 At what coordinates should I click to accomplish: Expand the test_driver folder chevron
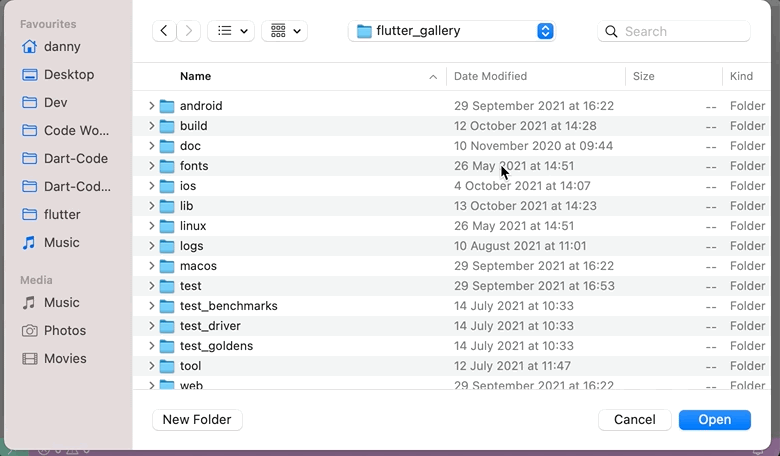click(151, 326)
